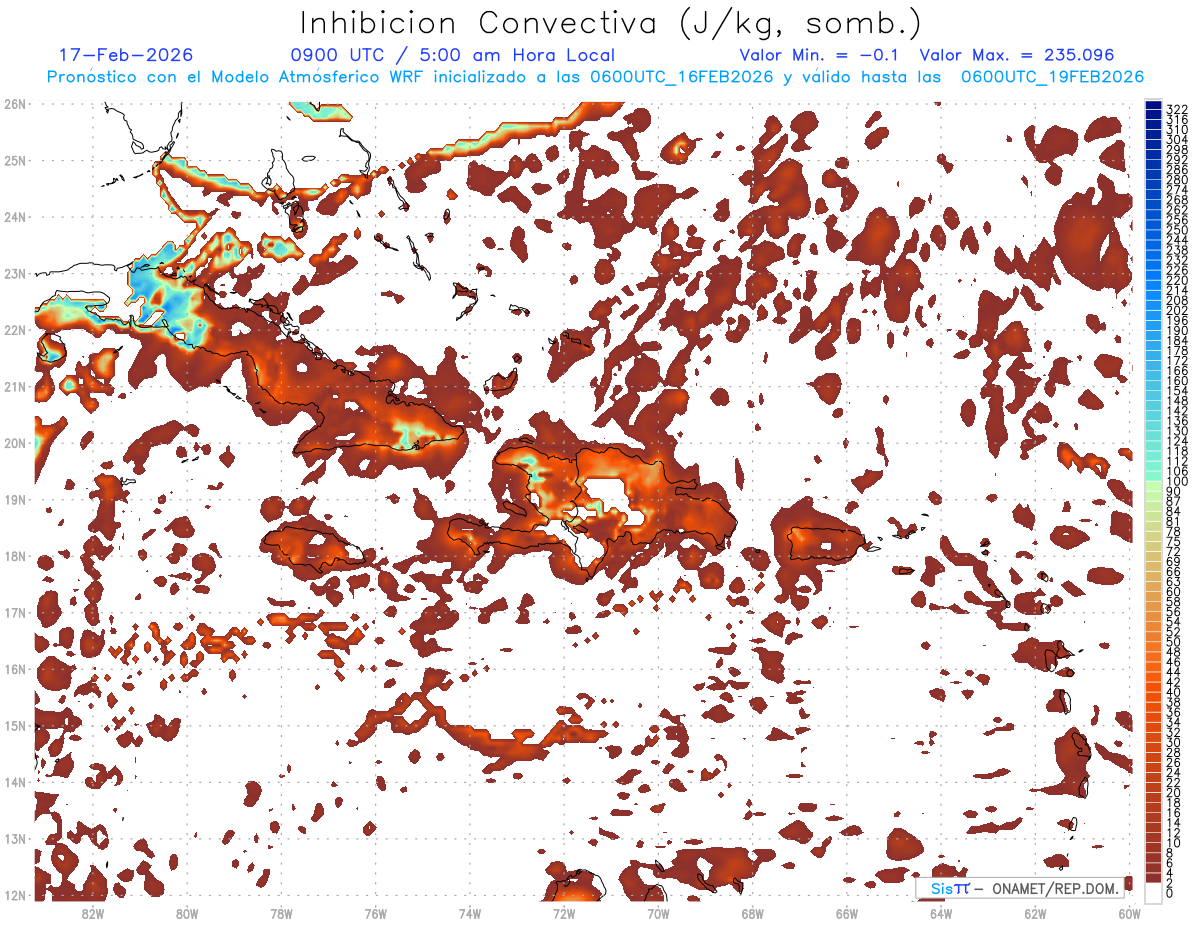1200x927 pixels.
Task: Click the valid-until time "0600UTC_19FEB2026"
Action: tap(1052, 77)
